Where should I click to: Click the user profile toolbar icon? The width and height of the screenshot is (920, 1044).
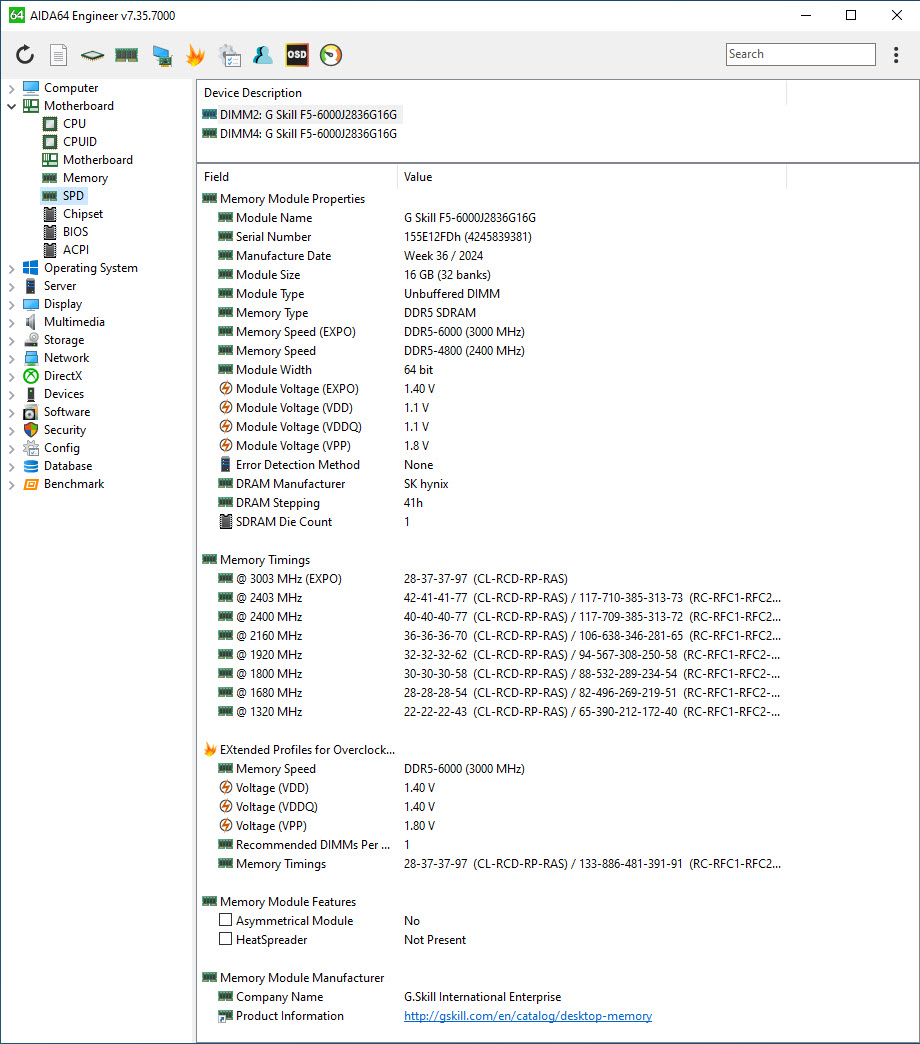pyautogui.click(x=263, y=55)
